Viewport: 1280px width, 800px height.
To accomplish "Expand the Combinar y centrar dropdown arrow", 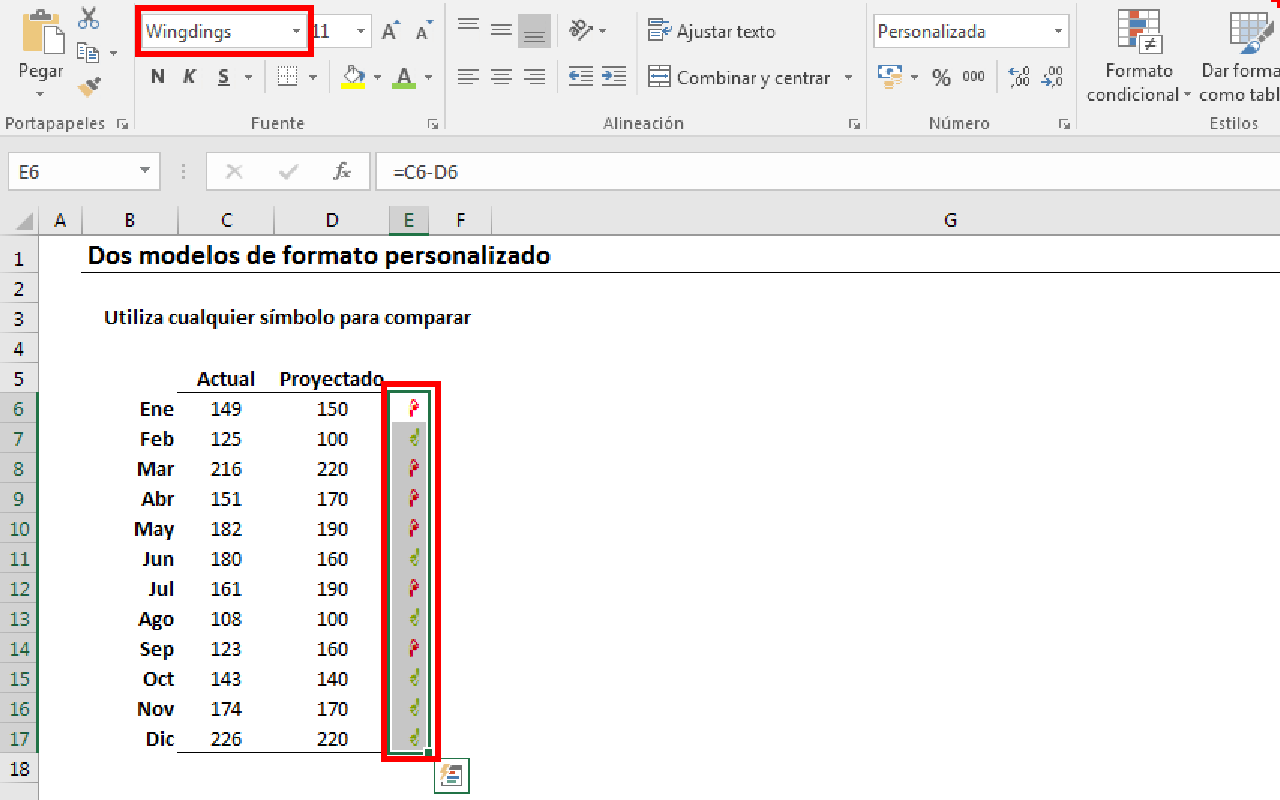I will tap(847, 77).
